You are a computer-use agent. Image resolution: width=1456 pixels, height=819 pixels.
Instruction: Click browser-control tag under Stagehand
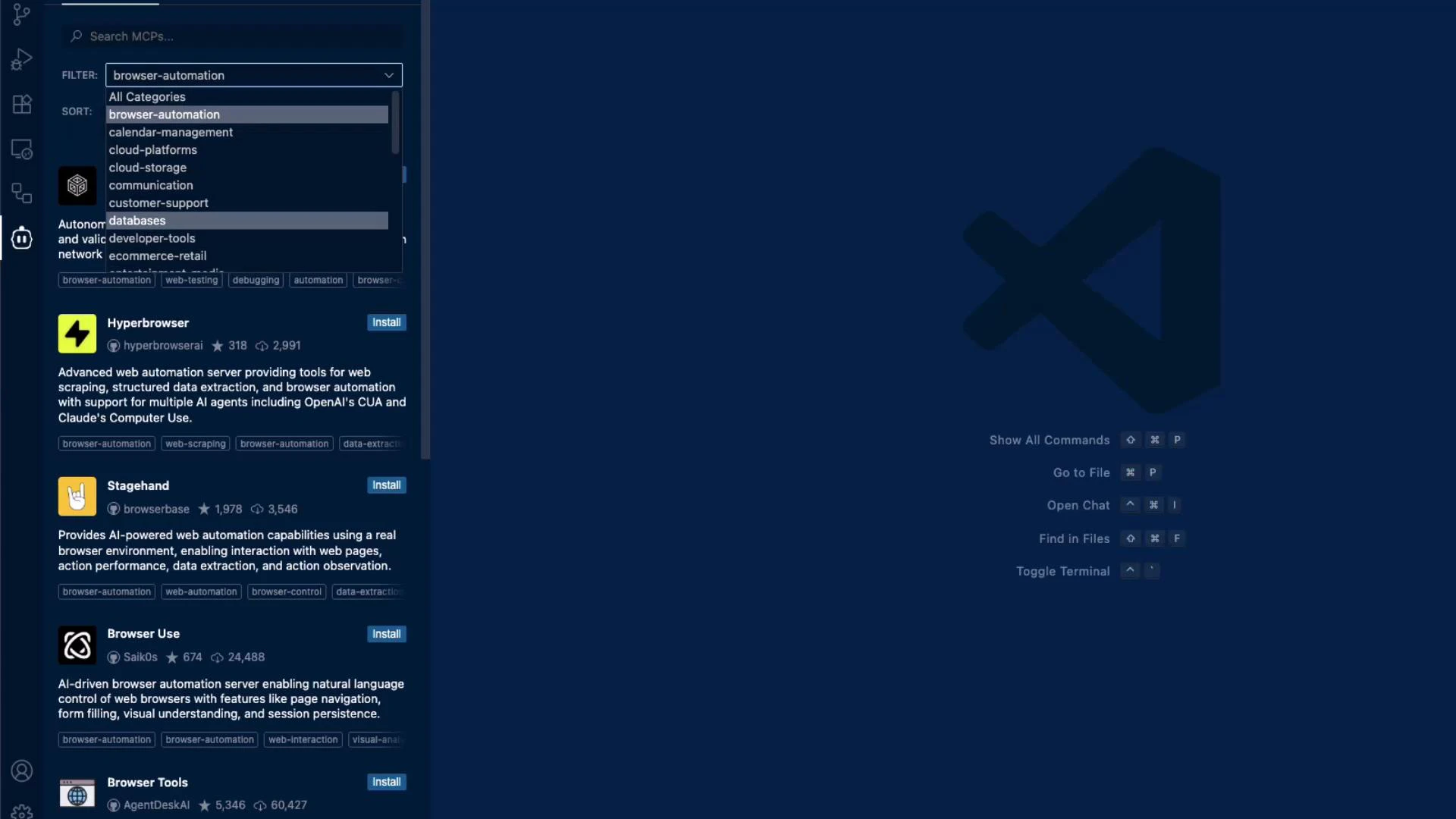tap(287, 592)
